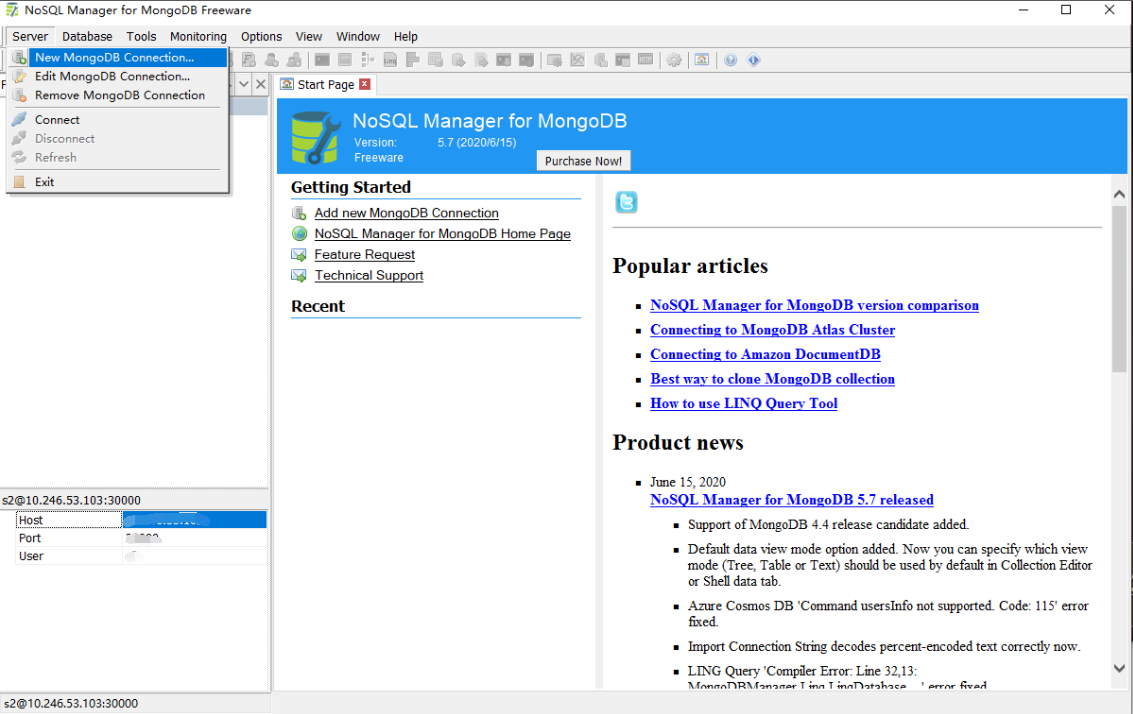This screenshot has height=714, width=1133.
Task: Choose New MongoDB Connection from Server menu
Action: tap(119, 57)
